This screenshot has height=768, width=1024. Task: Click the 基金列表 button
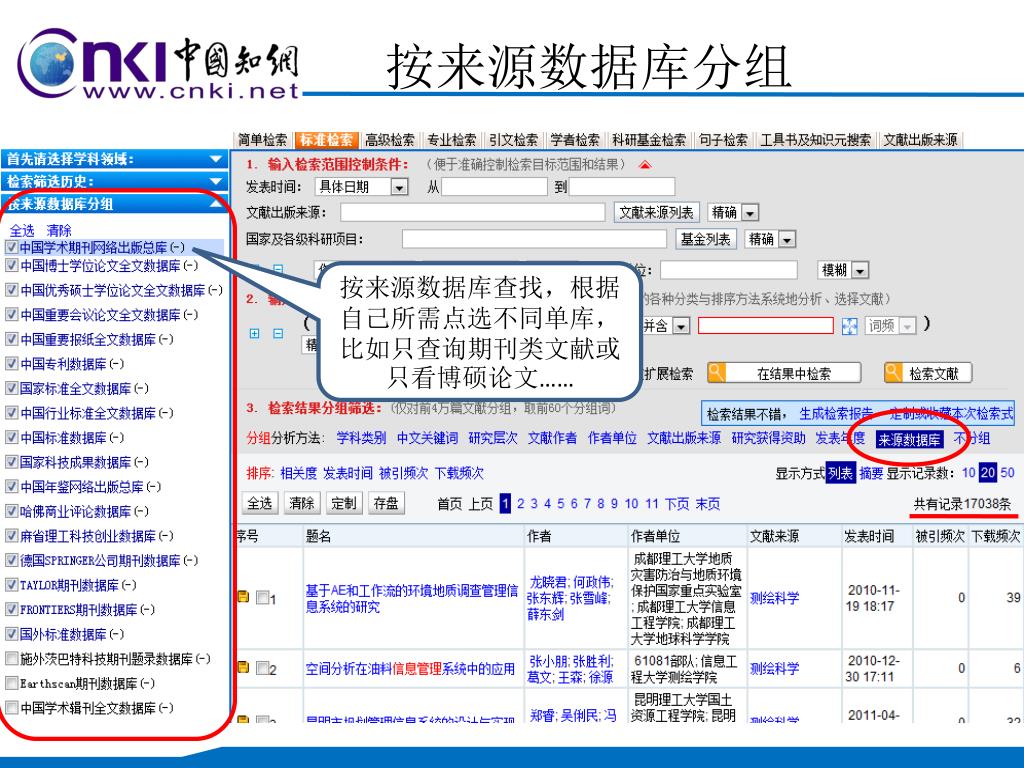[705, 239]
